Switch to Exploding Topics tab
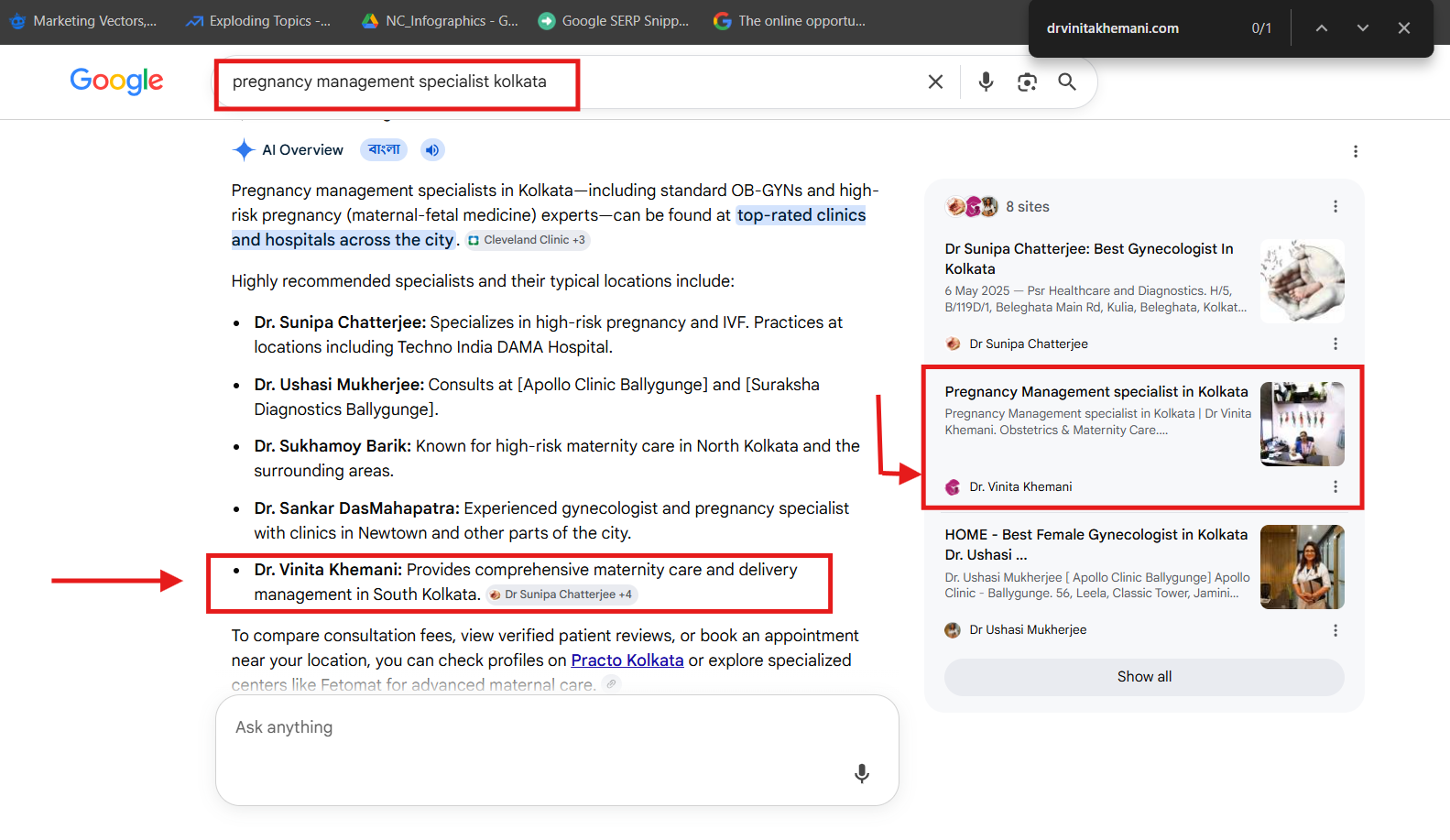The image size is (1450, 840). 258,21
